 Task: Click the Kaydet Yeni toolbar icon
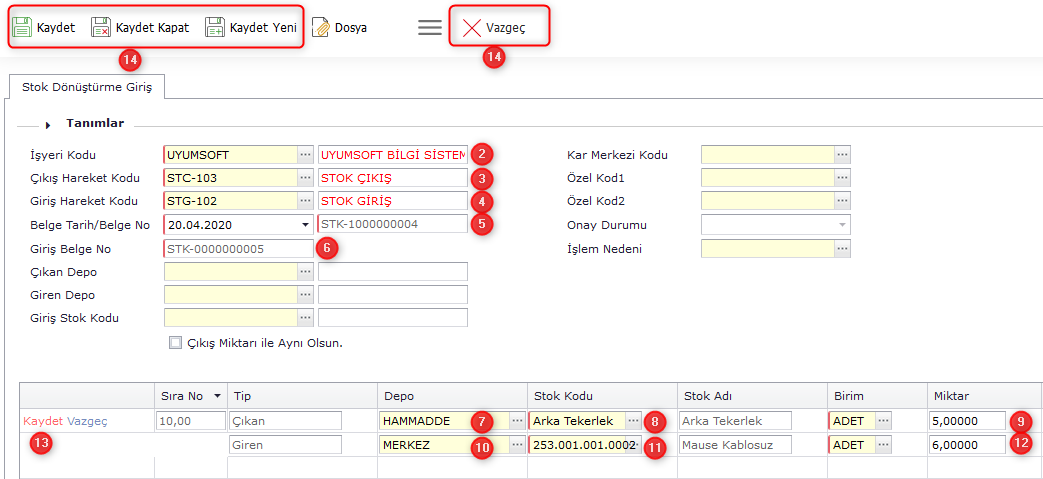pyautogui.click(x=215, y=27)
